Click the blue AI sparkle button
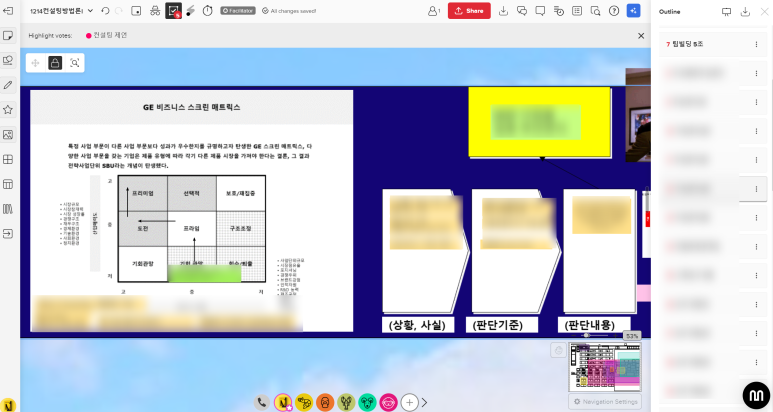 (633, 11)
